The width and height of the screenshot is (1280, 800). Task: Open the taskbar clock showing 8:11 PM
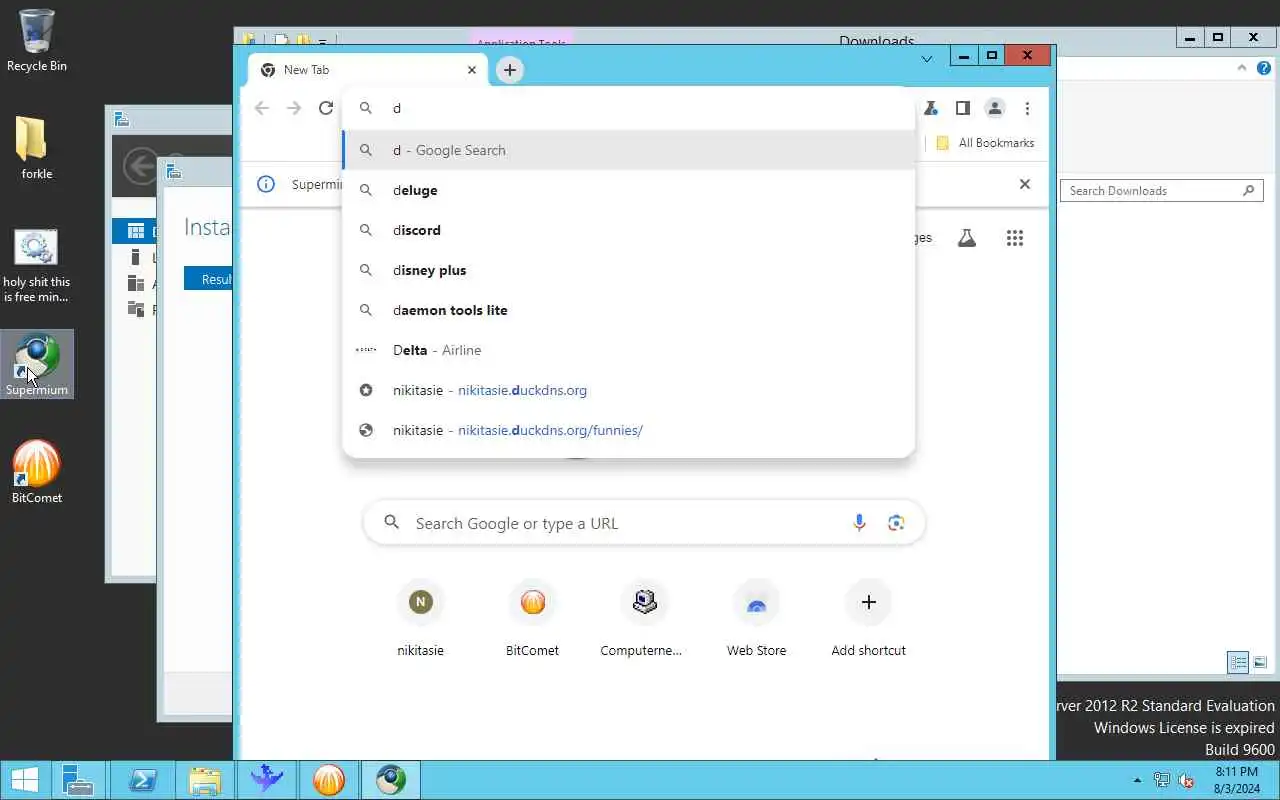(1236, 780)
